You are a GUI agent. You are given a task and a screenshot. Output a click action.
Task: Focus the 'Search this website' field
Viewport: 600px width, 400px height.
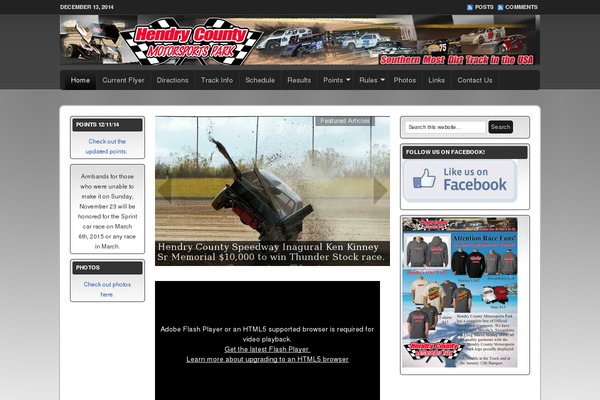tap(445, 127)
